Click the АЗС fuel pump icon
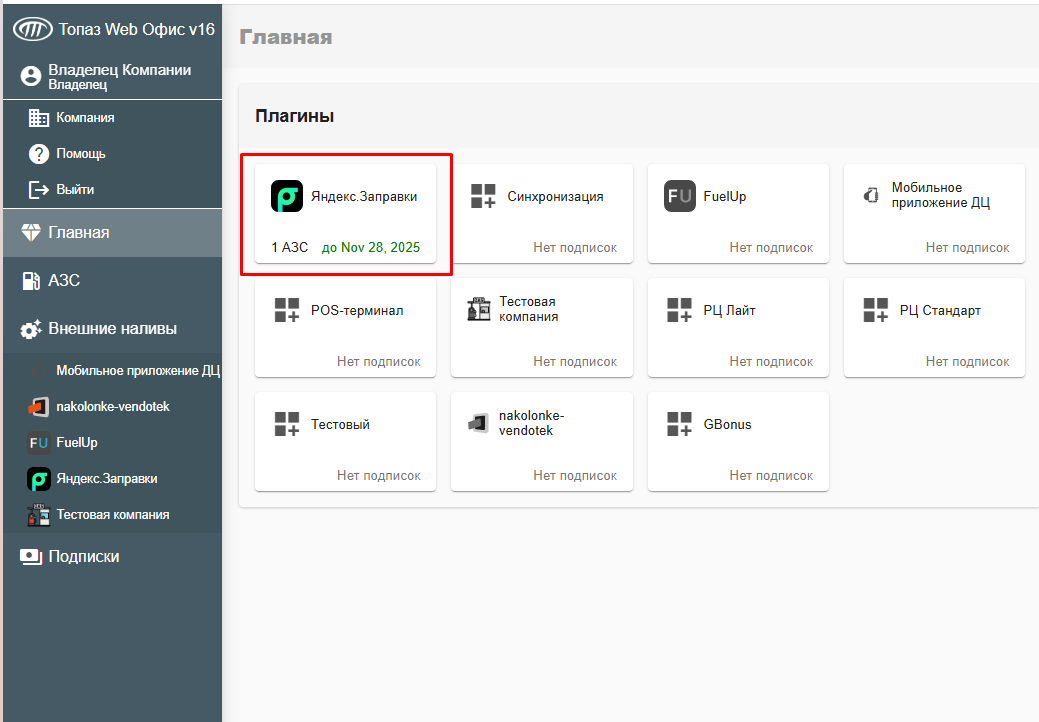The image size is (1039, 722). point(30,281)
